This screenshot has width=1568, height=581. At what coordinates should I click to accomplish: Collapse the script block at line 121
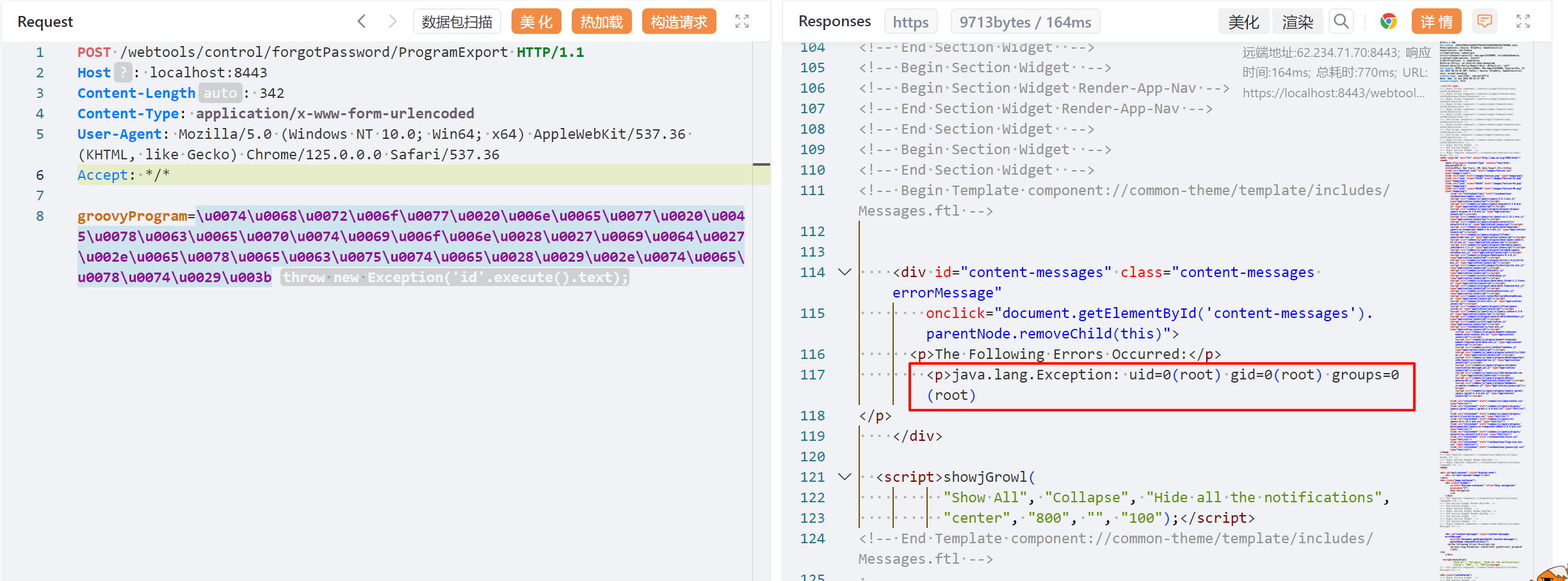[x=845, y=477]
